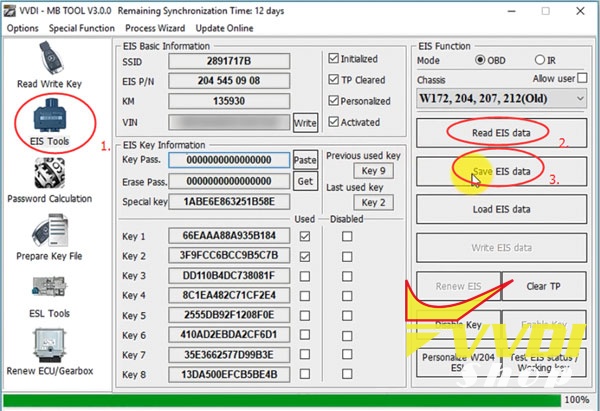This screenshot has width=600, height=411.
Task: Check the Disabled box for Key 3
Action: click(347, 276)
